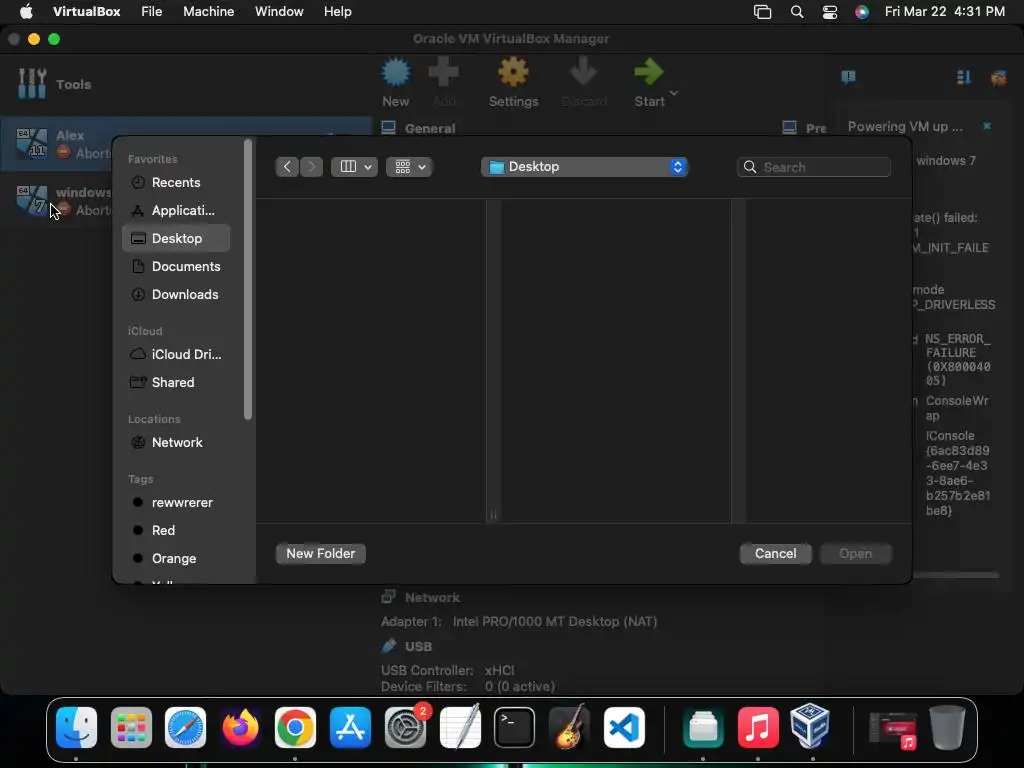Open Control Center from menu bar
This screenshot has height=768, width=1024.
(x=830, y=12)
